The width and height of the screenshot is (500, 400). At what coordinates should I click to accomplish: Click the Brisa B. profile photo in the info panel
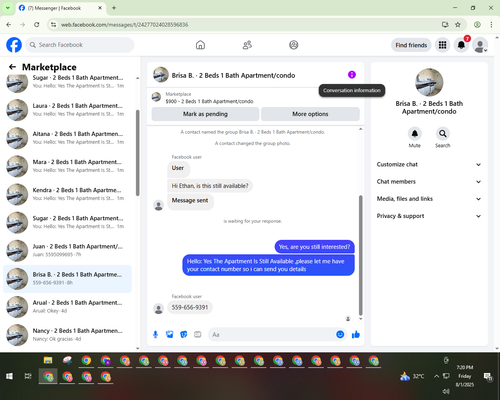[429, 82]
